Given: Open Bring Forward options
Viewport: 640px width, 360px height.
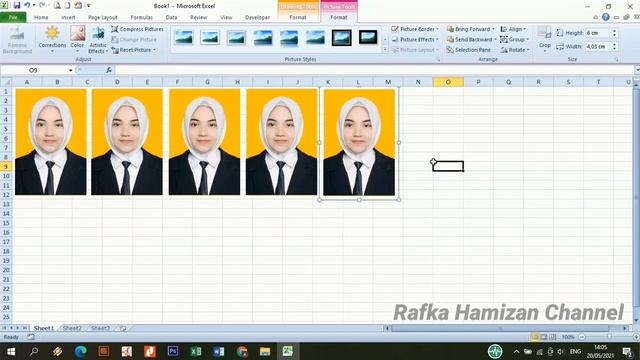Looking at the screenshot, I should pyautogui.click(x=470, y=29).
